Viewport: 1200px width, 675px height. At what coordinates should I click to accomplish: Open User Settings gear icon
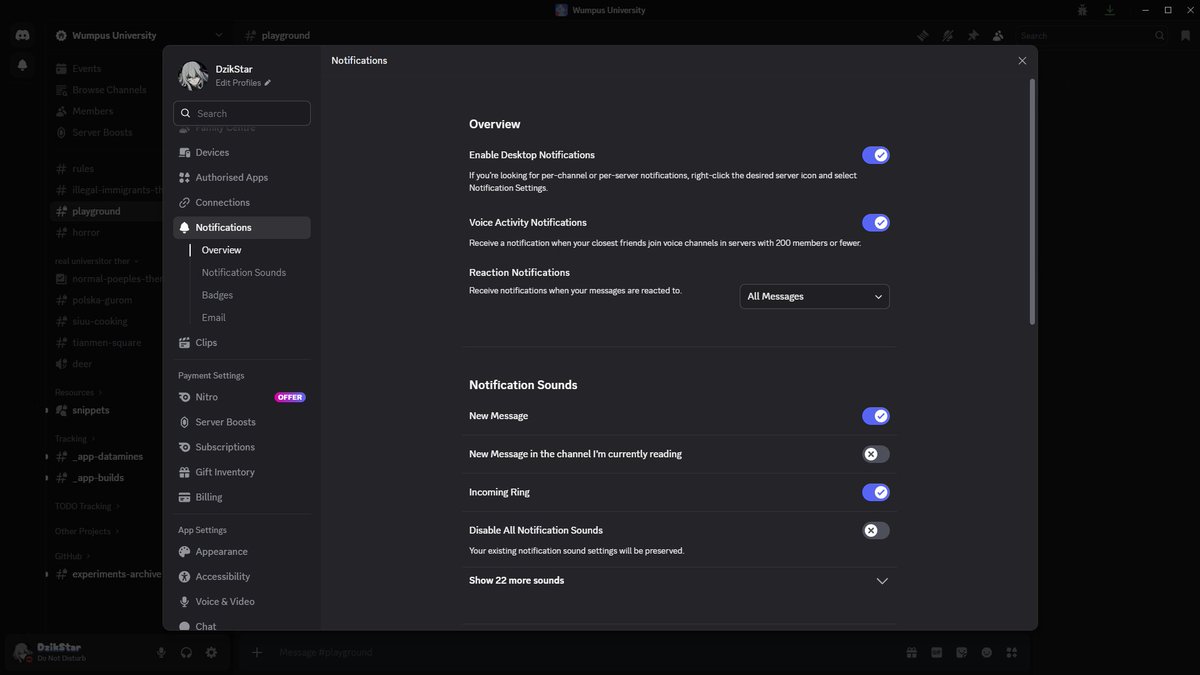click(211, 652)
